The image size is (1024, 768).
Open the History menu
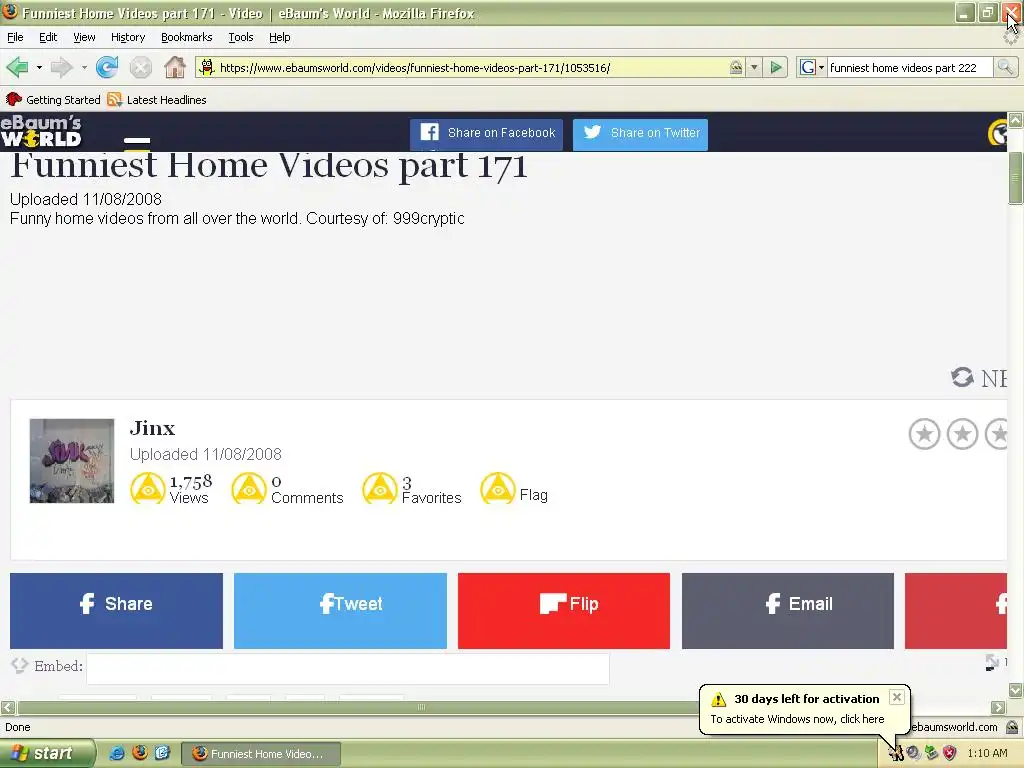(128, 37)
